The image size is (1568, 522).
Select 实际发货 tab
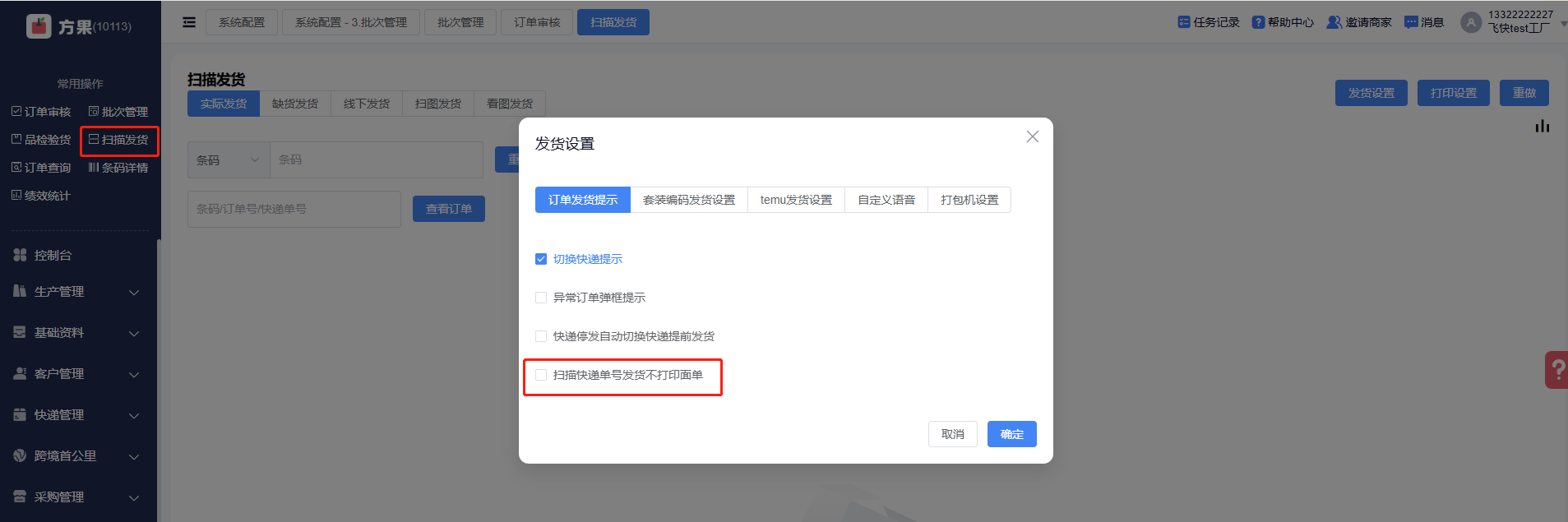pos(224,104)
